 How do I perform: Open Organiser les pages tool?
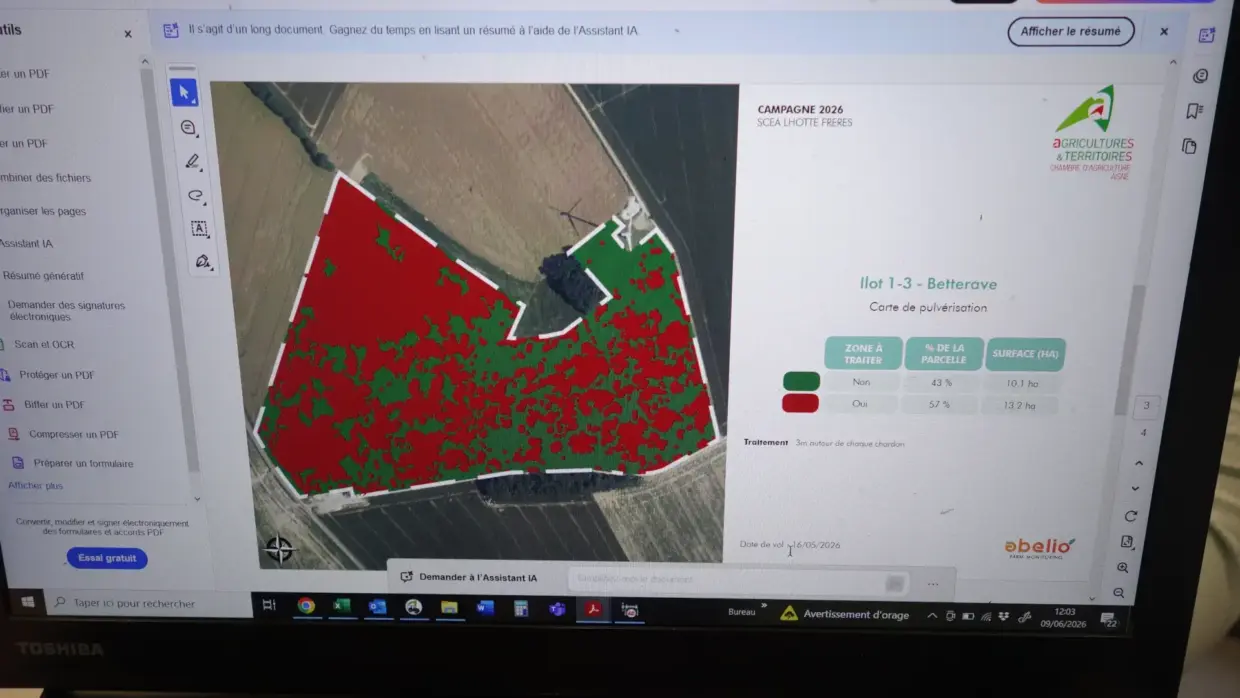(43, 211)
